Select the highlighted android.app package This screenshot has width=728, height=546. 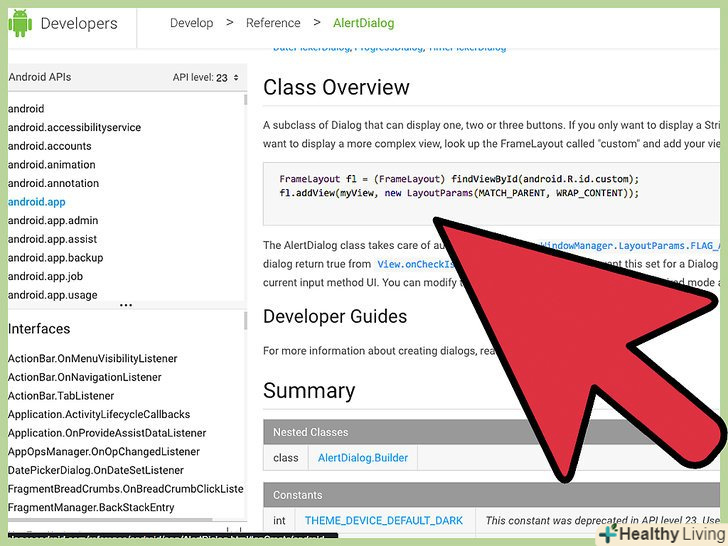point(37,202)
